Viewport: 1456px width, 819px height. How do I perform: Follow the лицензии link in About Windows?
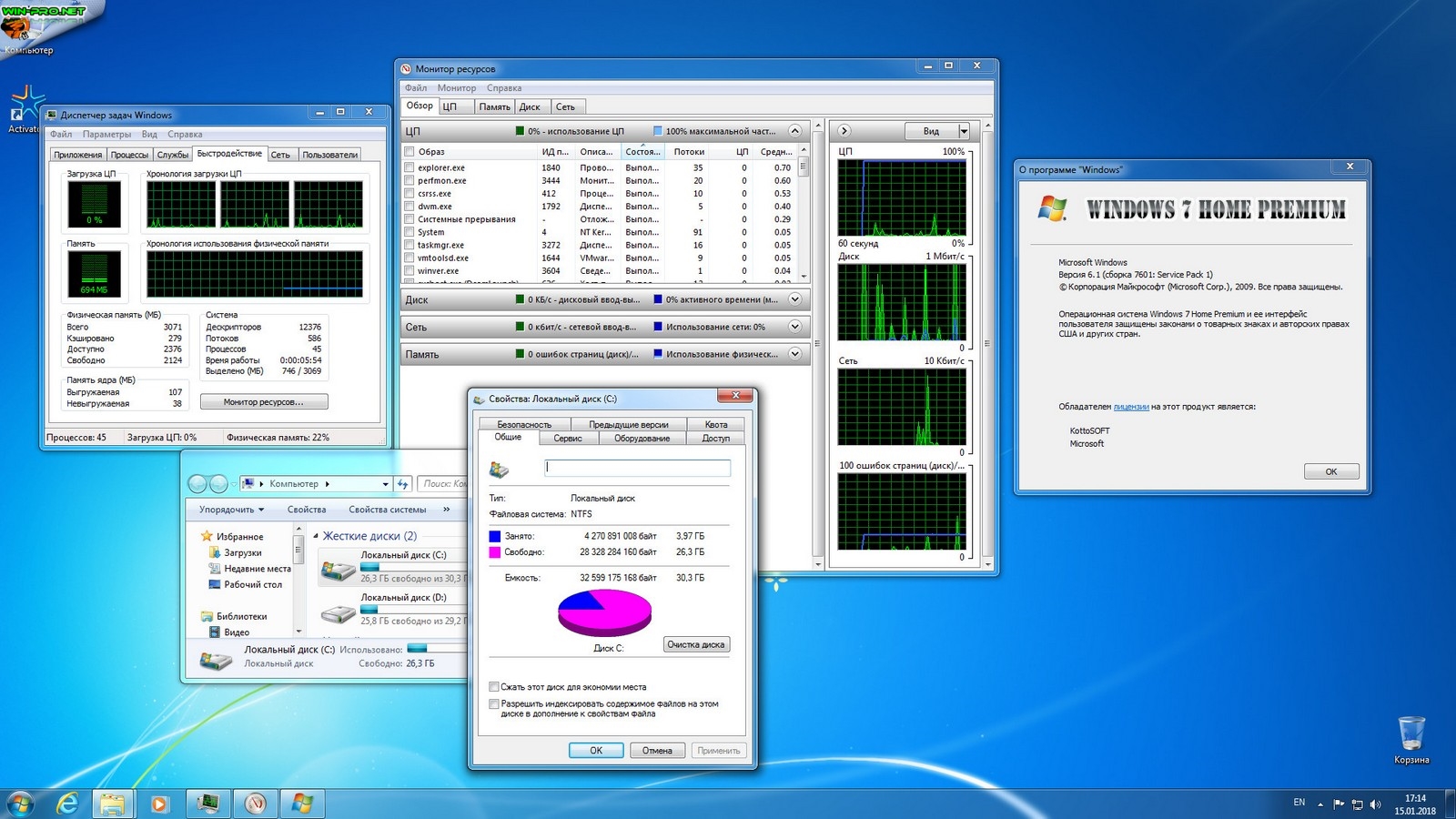[1131, 407]
